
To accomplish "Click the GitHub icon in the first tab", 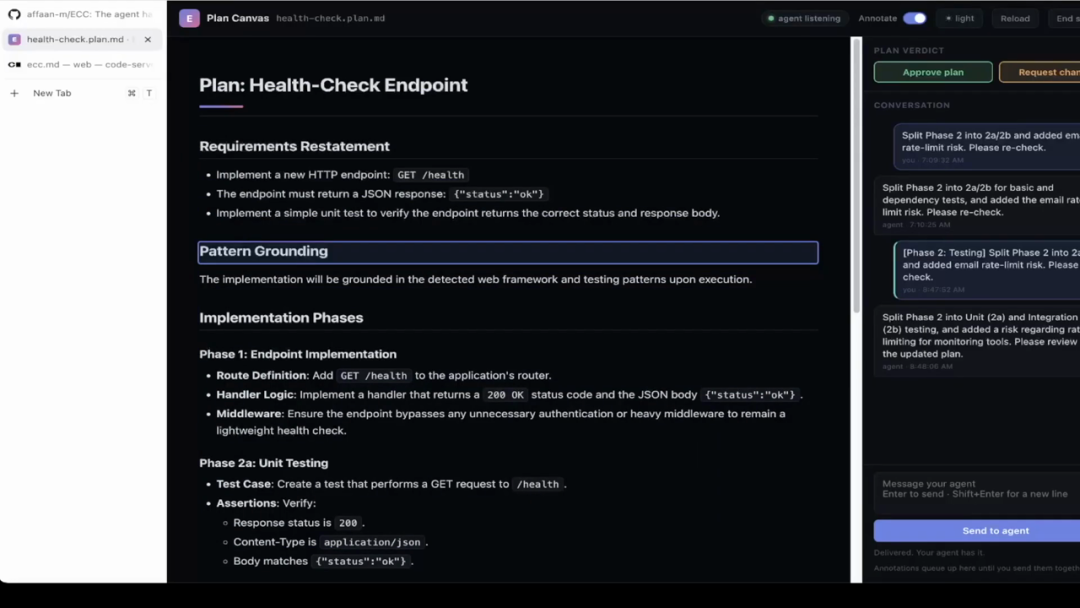I will coord(14,14).
